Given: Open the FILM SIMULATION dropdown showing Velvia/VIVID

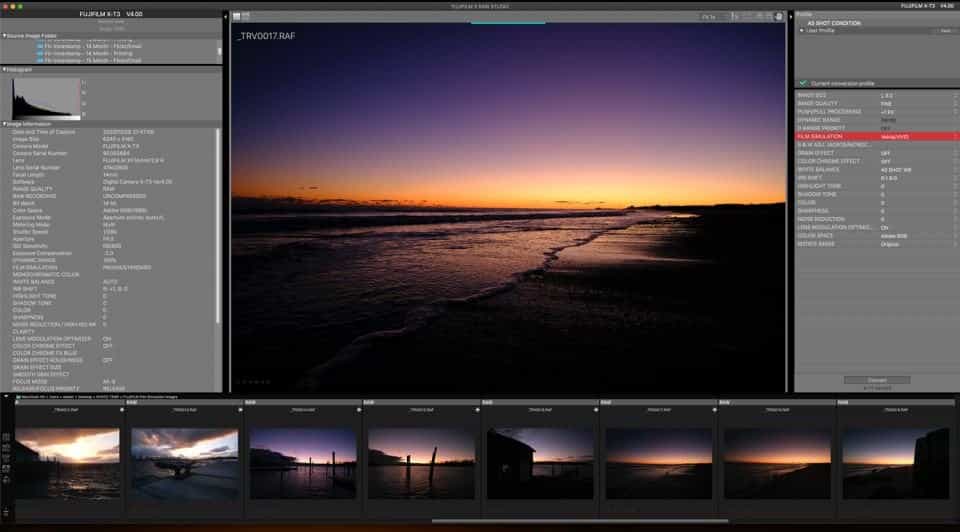Looking at the screenshot, I should [877, 137].
